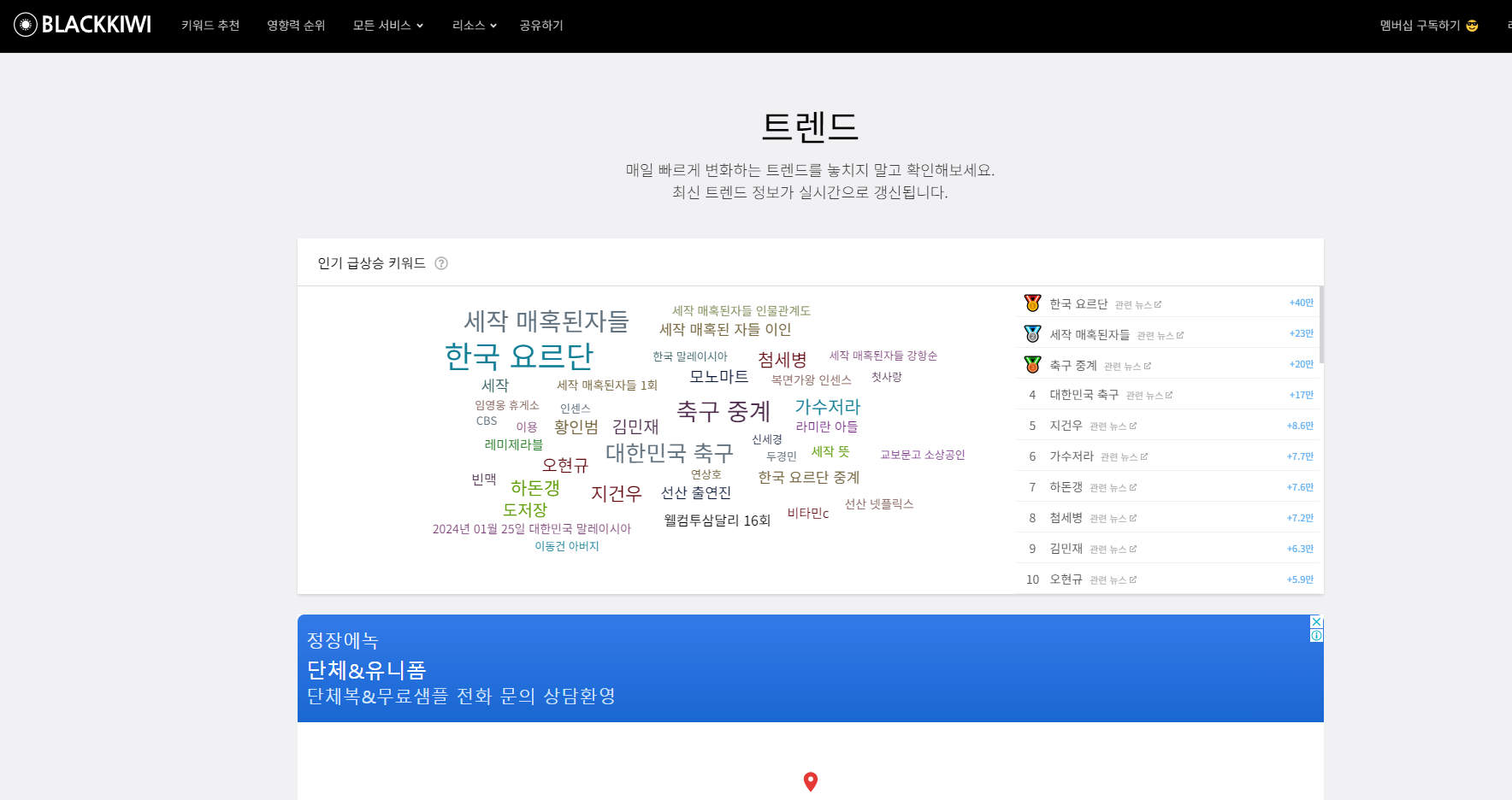1512x800 pixels.
Task: Click the silver medal icon for 세작 매혹된자들
Action: [x=1032, y=332]
